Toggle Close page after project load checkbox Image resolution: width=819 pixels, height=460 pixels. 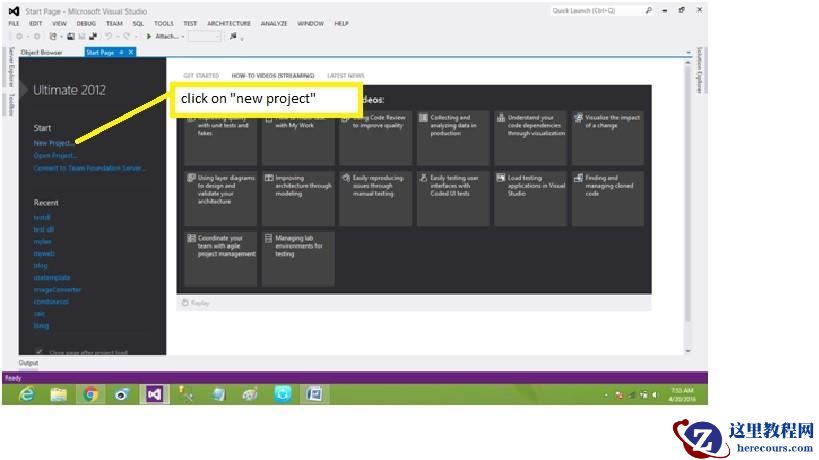pyautogui.click(x=39, y=352)
